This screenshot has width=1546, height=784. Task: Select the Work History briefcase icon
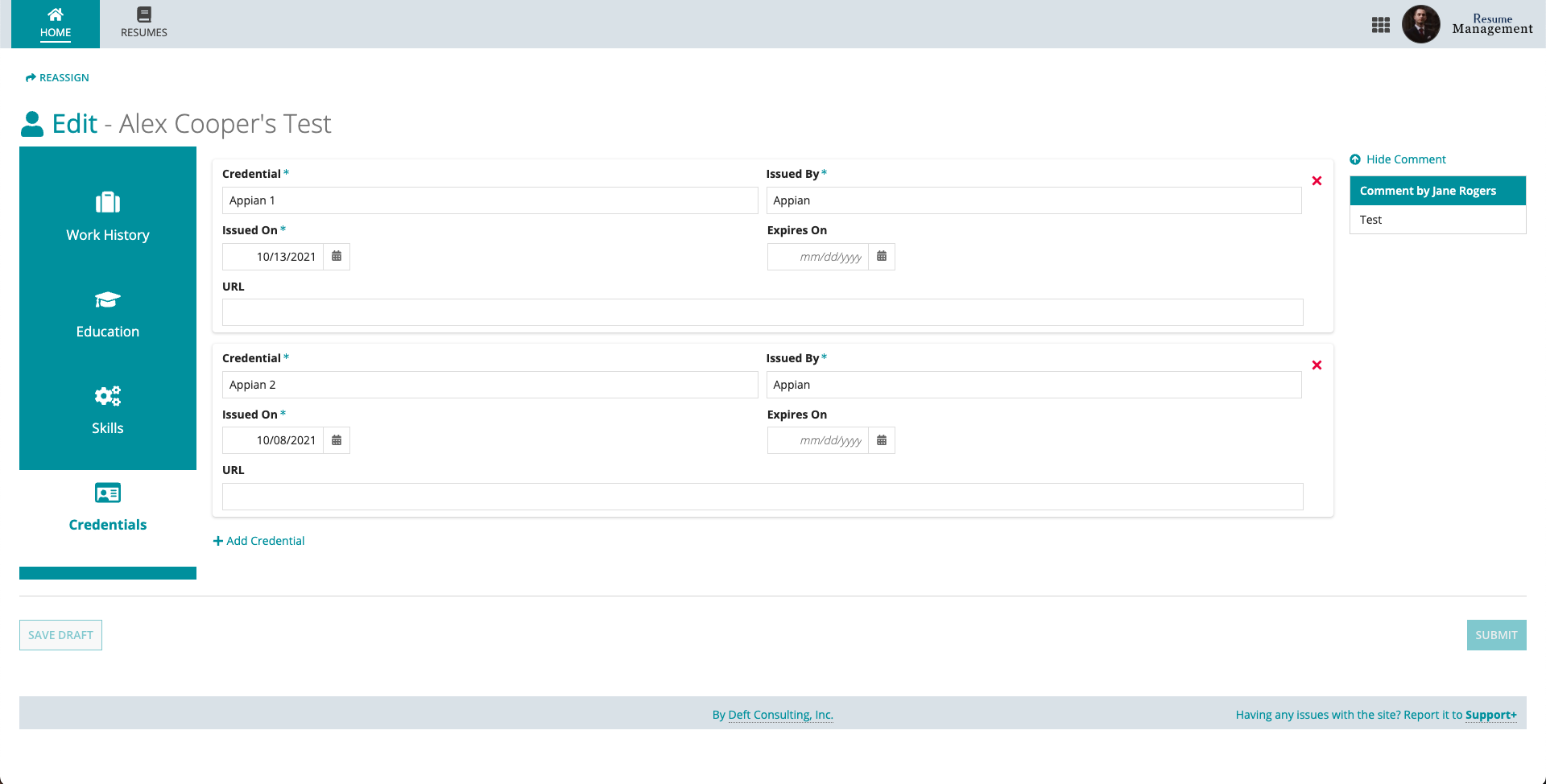108,202
